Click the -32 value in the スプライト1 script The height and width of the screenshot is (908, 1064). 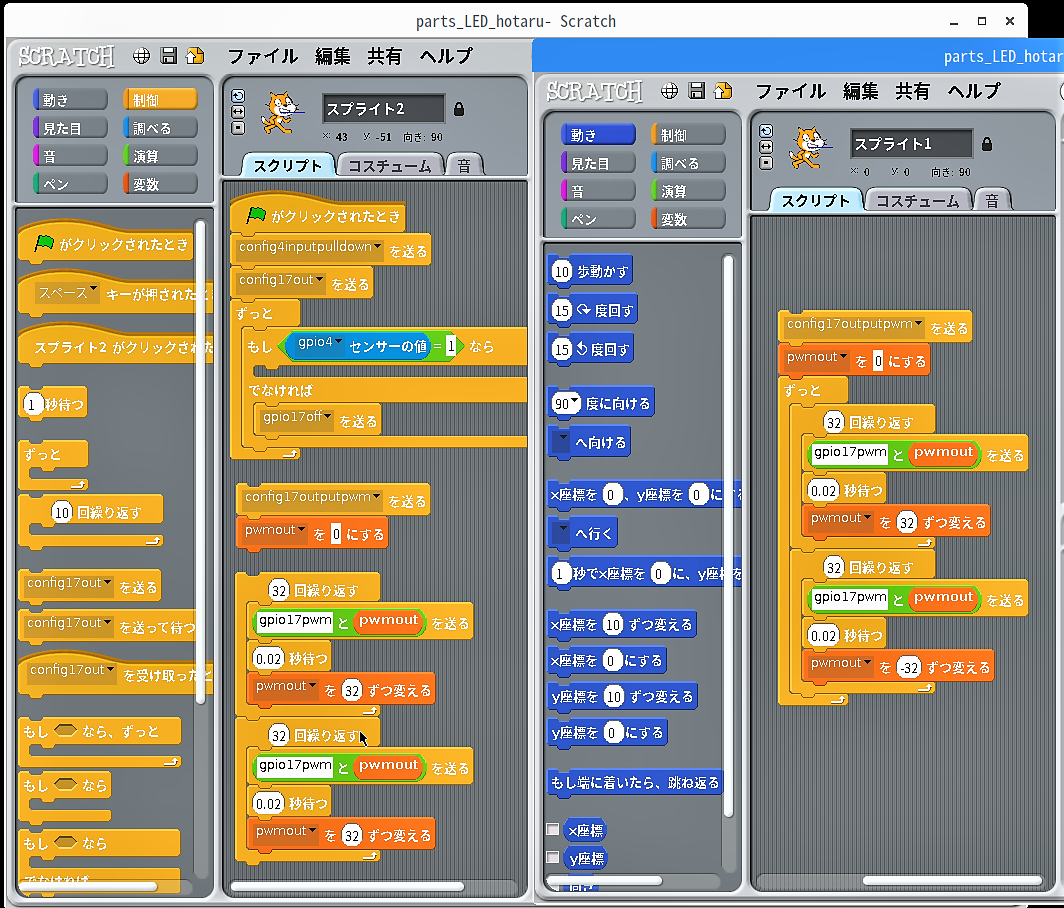909,668
